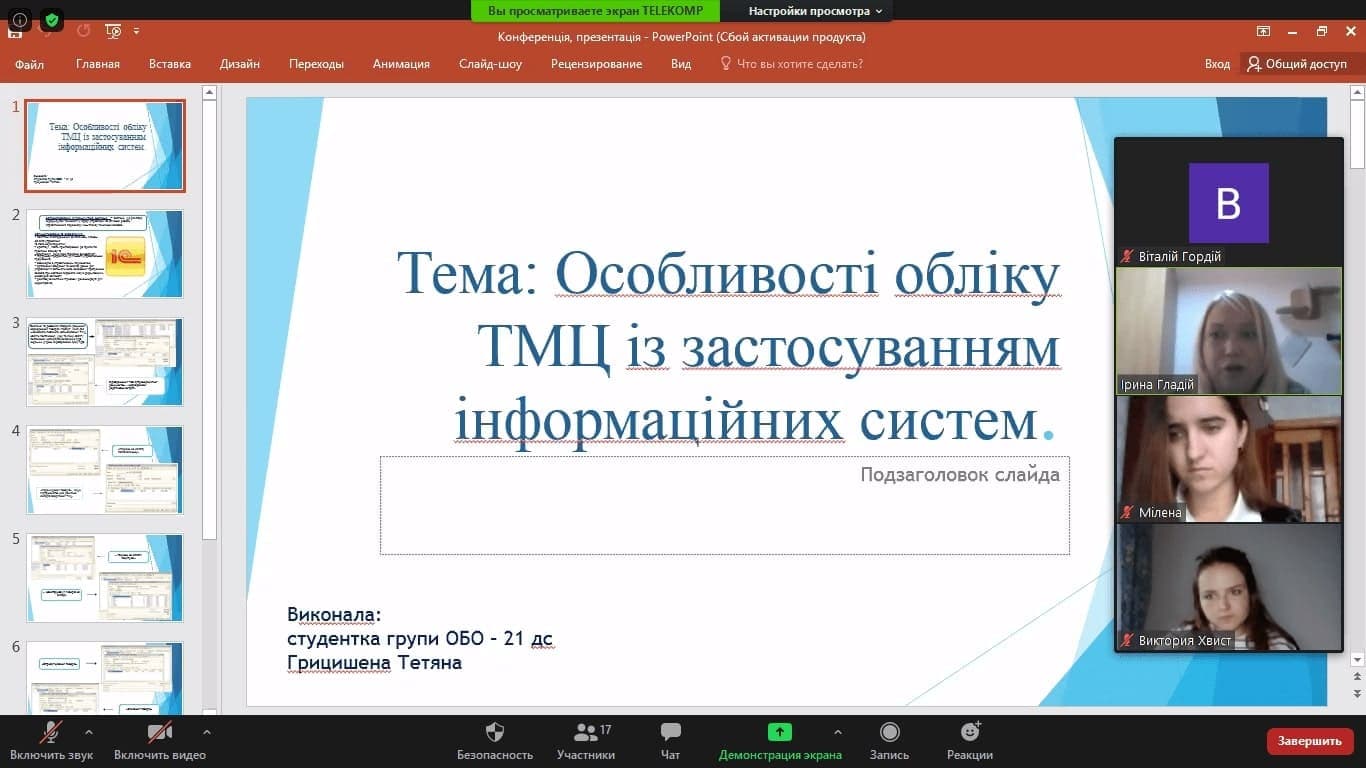This screenshot has width=1366, height=768.
Task: Open the Участники participants panel
Action: [585, 733]
